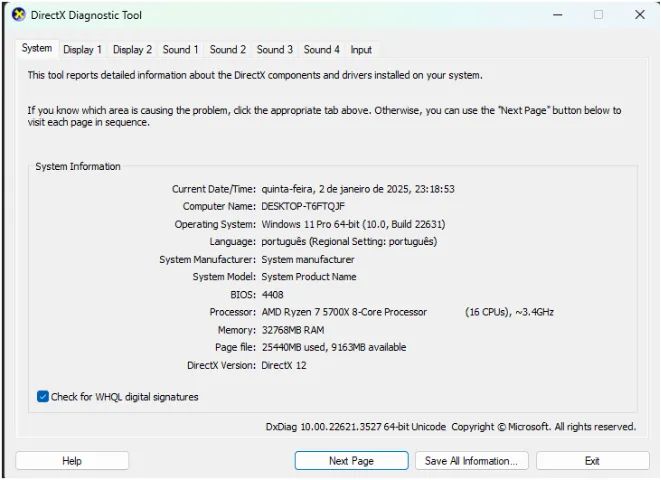The image size is (661, 480).
Task: View the Sound 4 tab
Action: coord(321,49)
